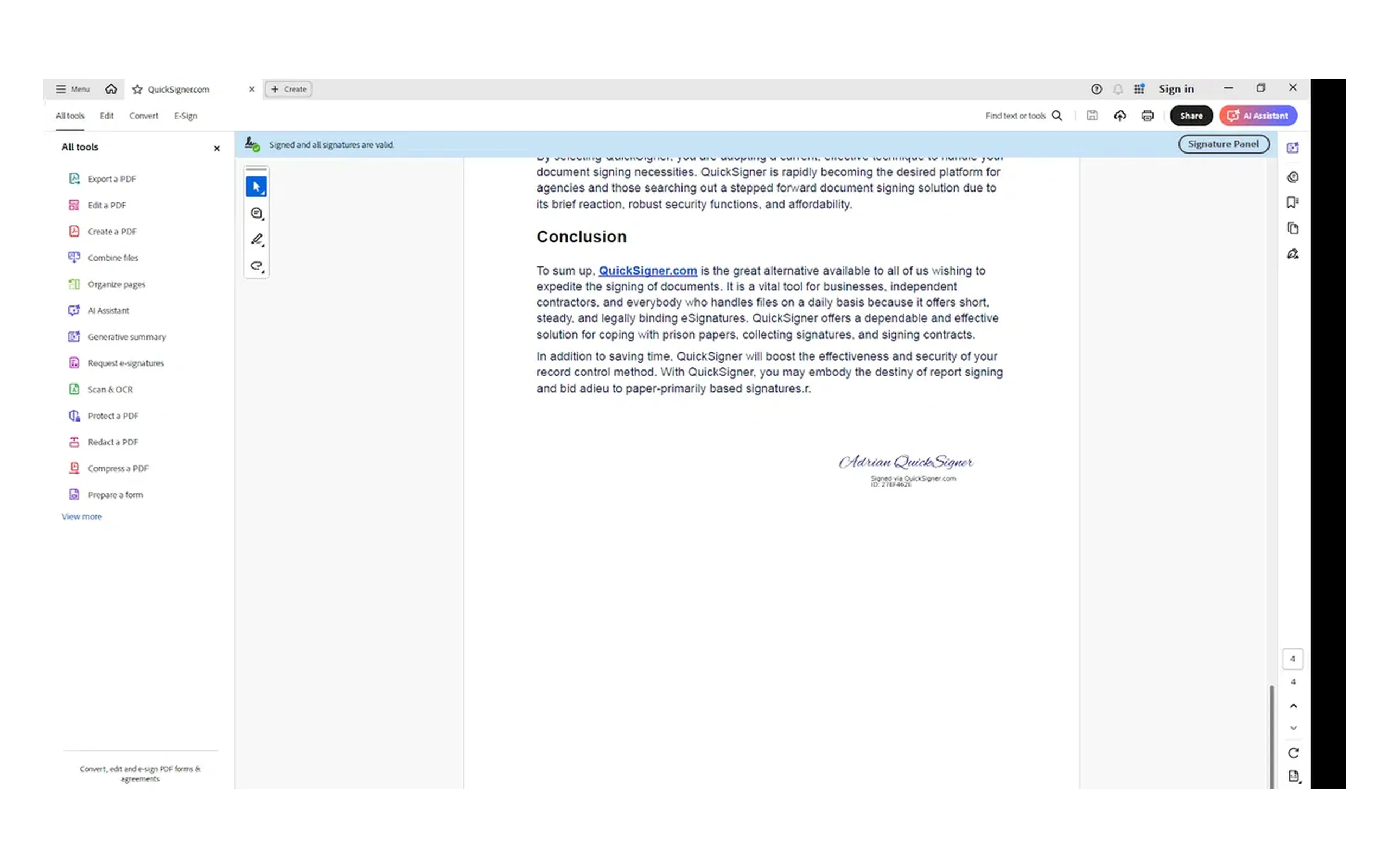Close the All tools panel

(x=217, y=148)
